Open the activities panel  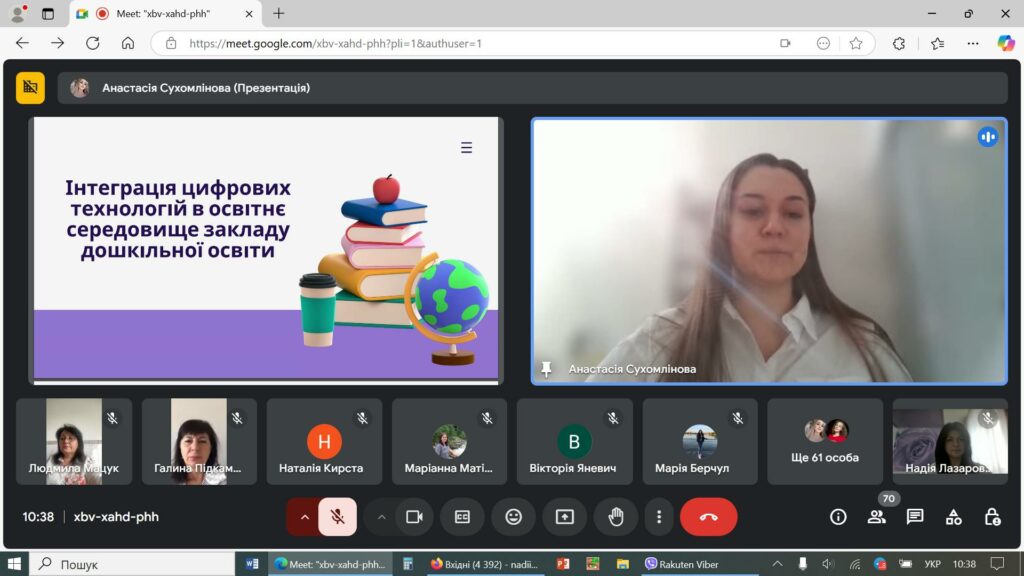pyautogui.click(x=953, y=517)
